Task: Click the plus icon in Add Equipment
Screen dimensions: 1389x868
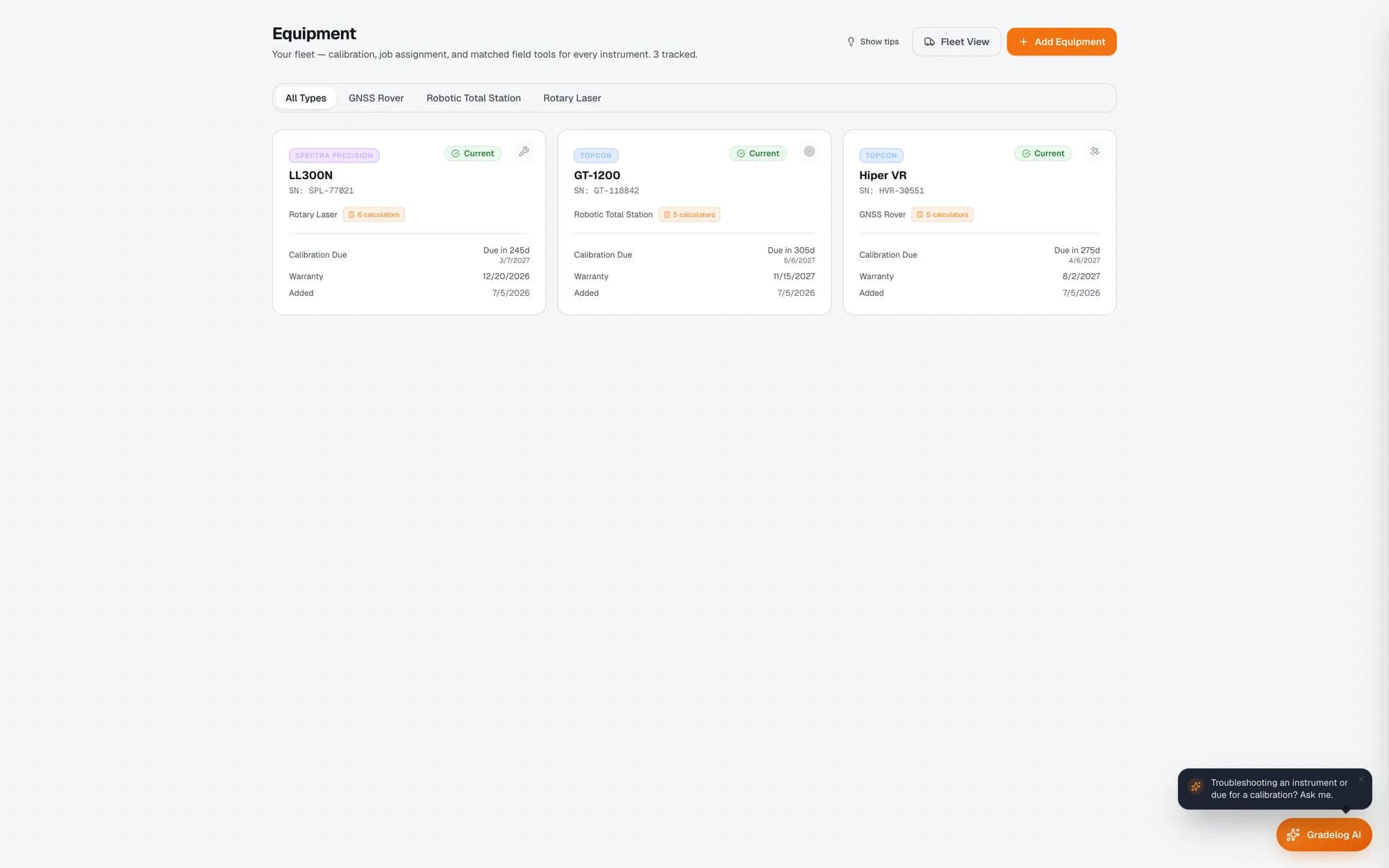Action: coord(1023,42)
